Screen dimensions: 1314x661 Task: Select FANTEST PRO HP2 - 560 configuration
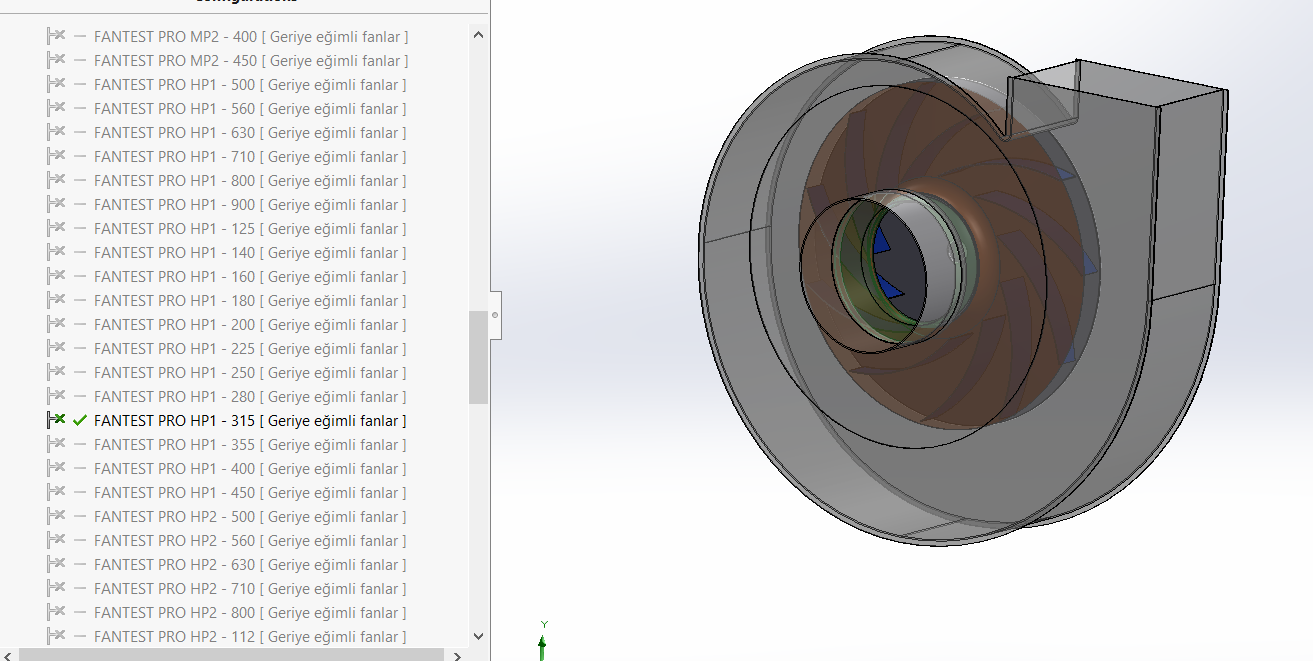click(x=250, y=541)
